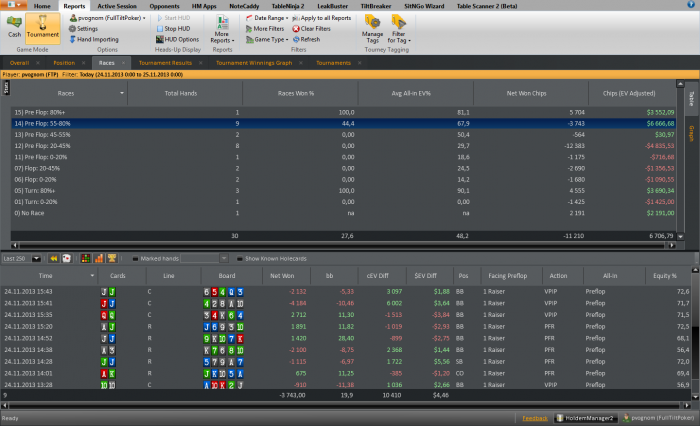The height and width of the screenshot is (426, 700).
Task: Switch to the Overall report tab
Action: 19,63
